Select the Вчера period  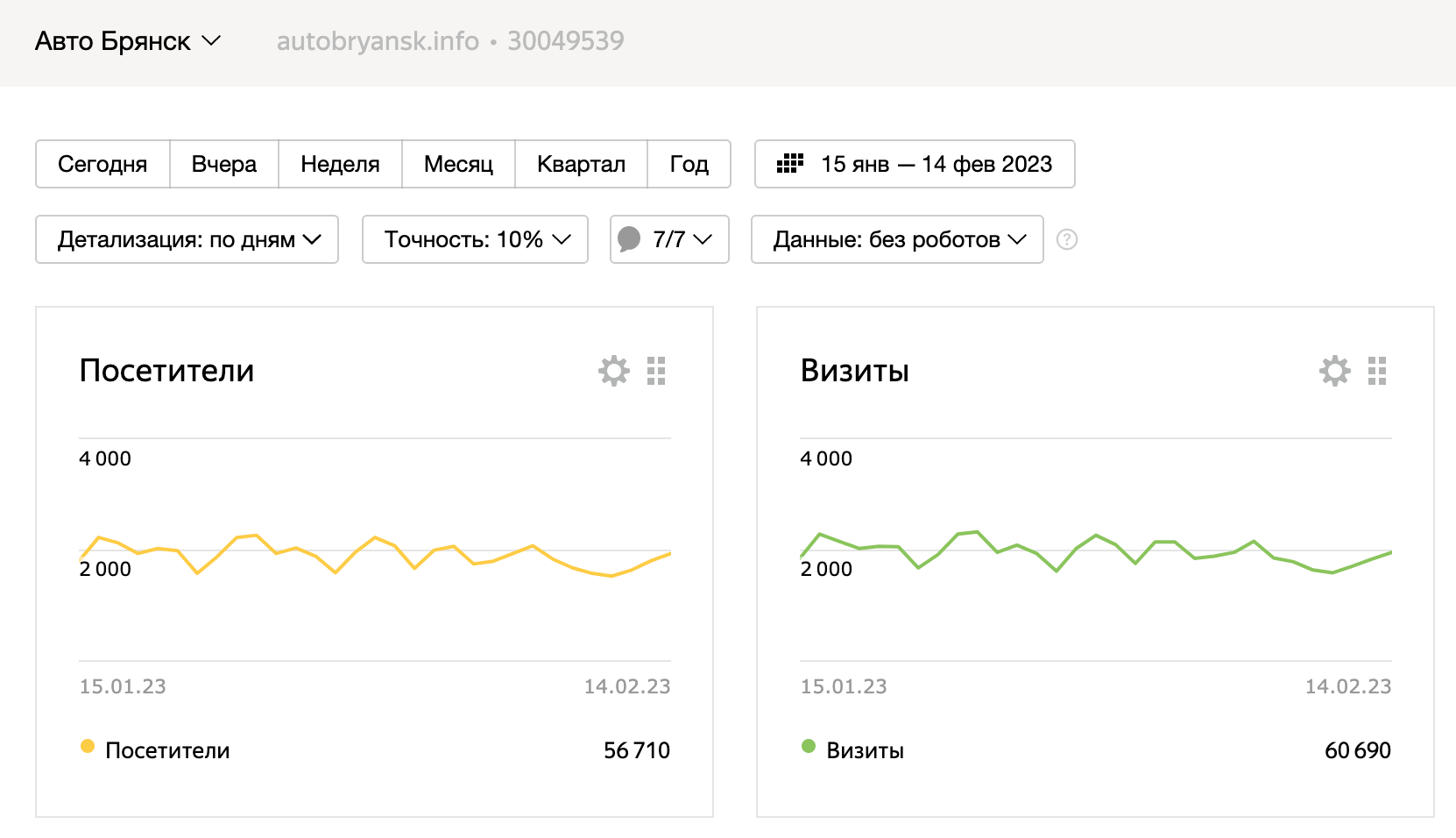tap(224, 164)
